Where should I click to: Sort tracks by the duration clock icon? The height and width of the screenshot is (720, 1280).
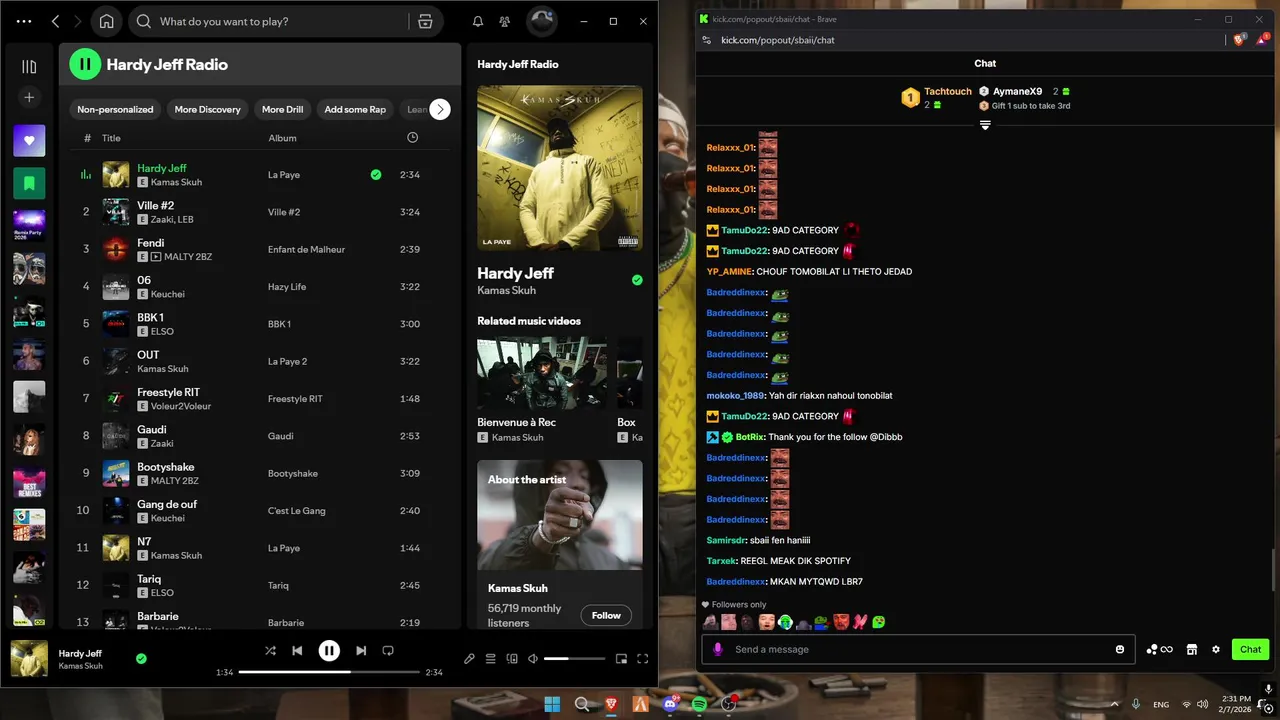412,138
